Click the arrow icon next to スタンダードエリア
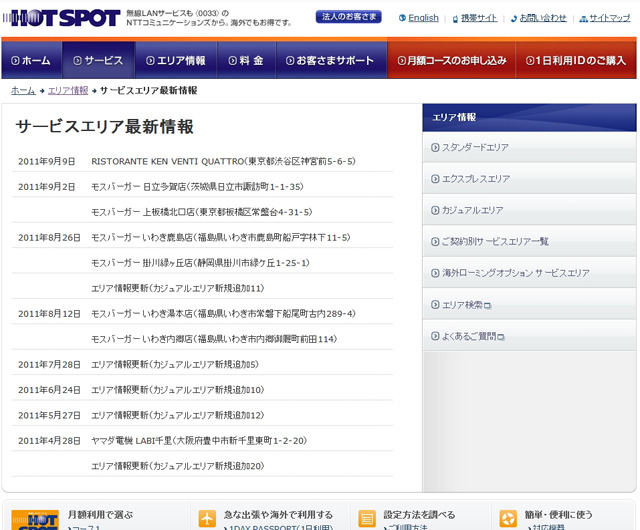The height and width of the screenshot is (530, 640). [435, 147]
